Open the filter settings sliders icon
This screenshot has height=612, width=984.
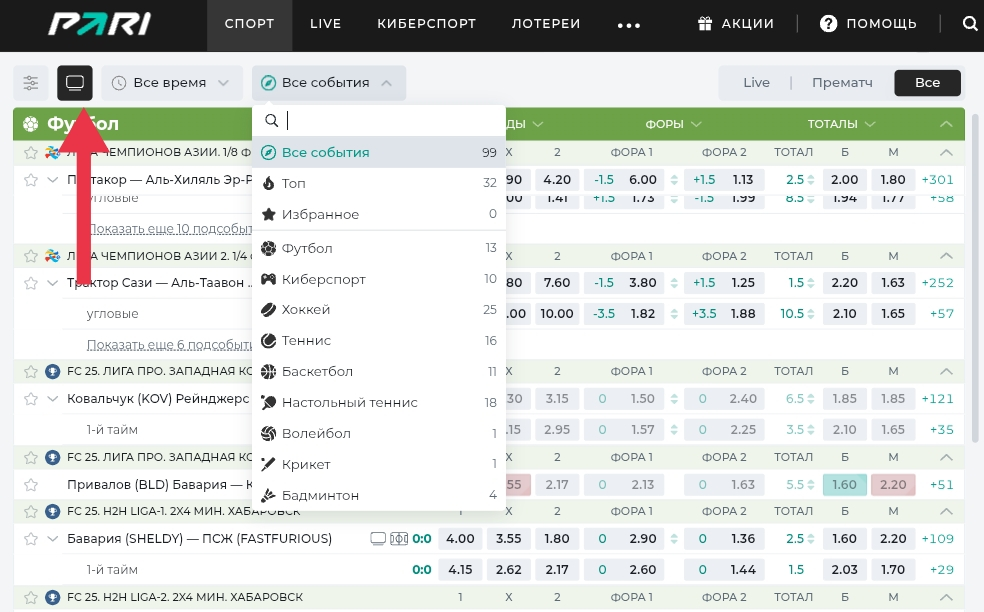click(x=32, y=83)
